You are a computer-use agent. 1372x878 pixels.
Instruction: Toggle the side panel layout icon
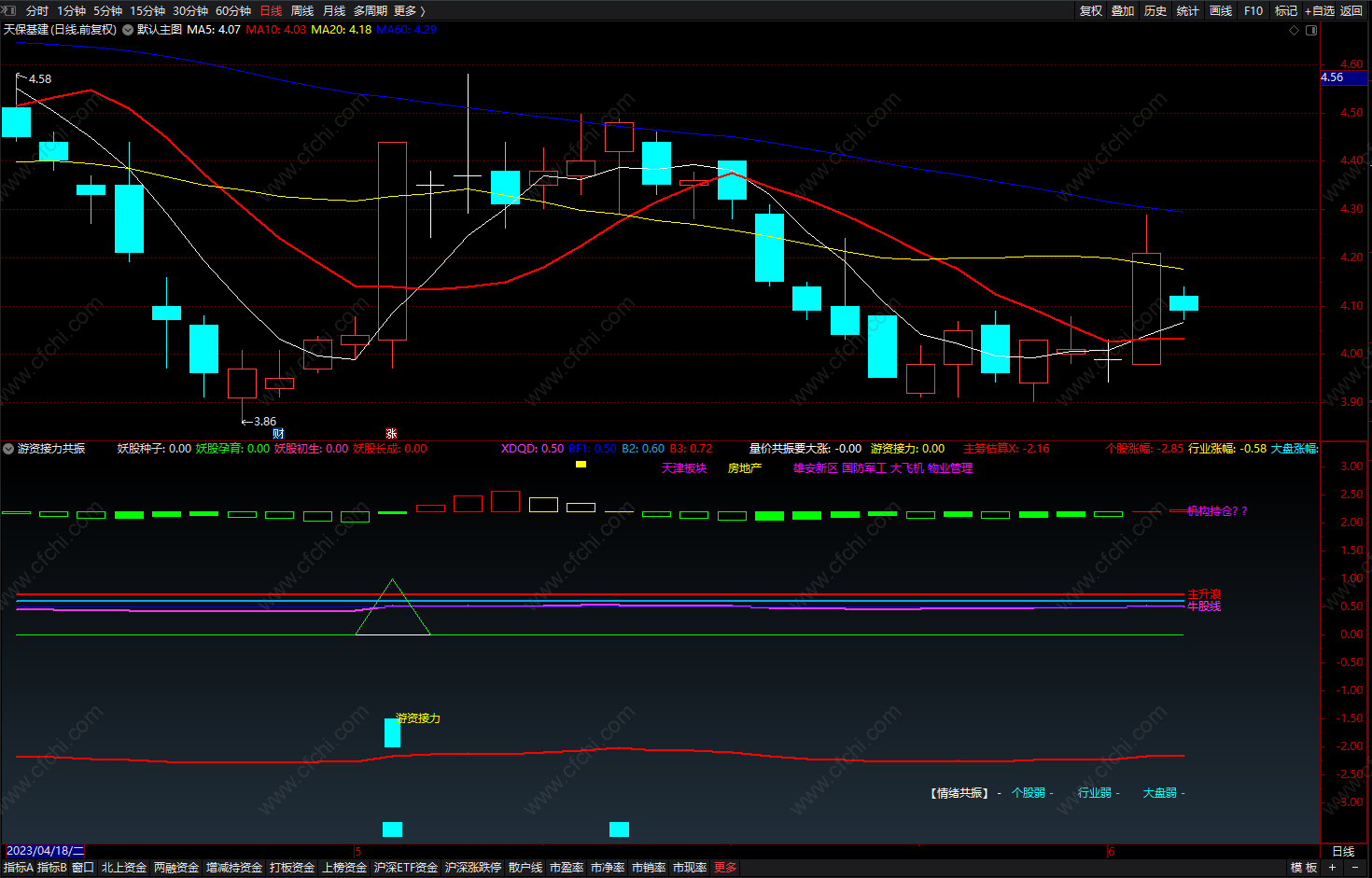[x=1311, y=30]
